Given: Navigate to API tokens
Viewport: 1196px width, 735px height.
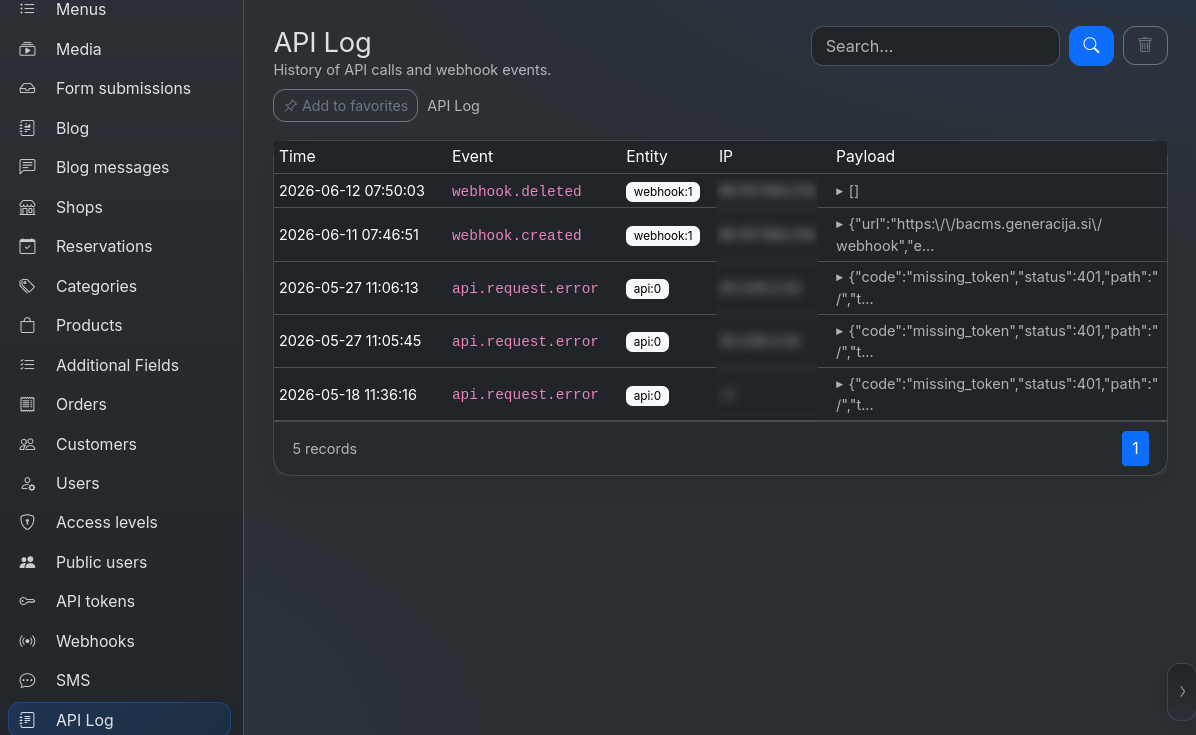Looking at the screenshot, I should point(95,602).
